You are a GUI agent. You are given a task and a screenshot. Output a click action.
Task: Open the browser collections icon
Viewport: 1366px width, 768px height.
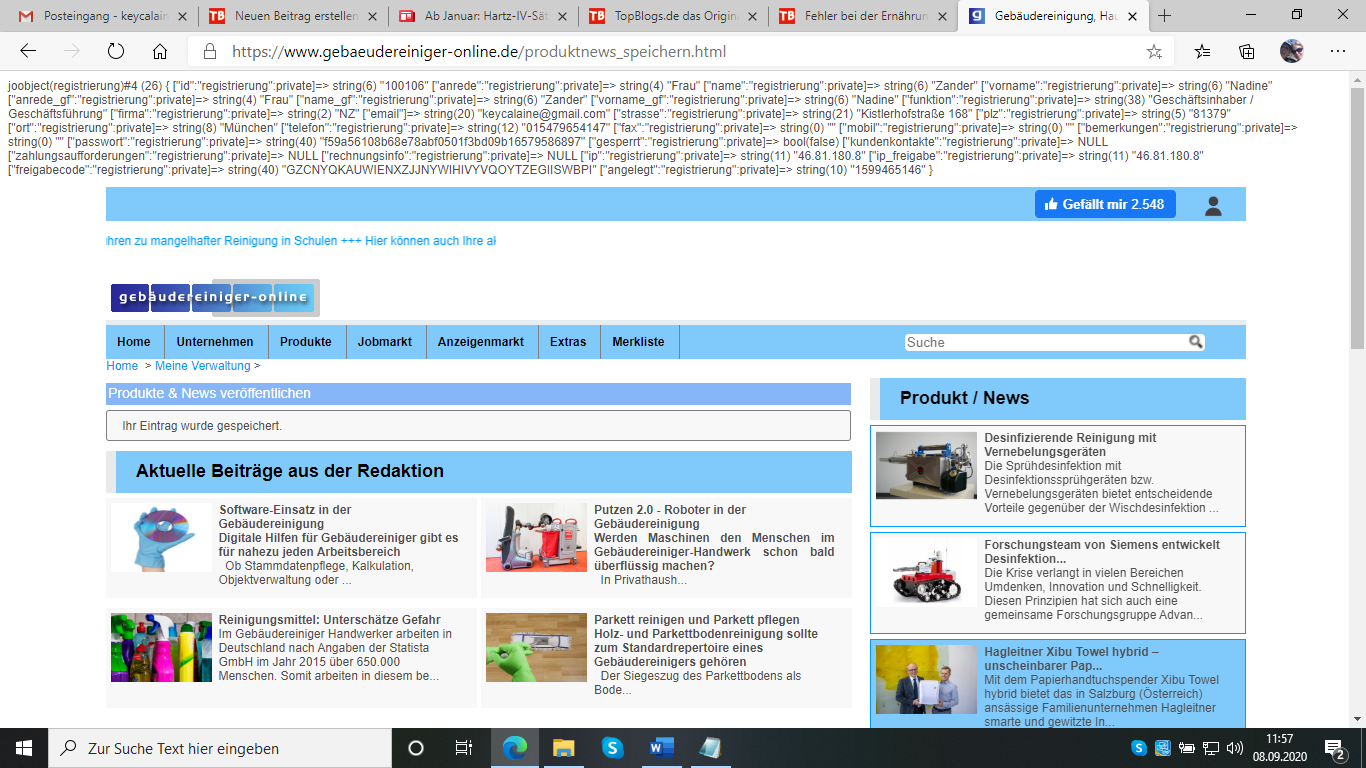(1247, 52)
